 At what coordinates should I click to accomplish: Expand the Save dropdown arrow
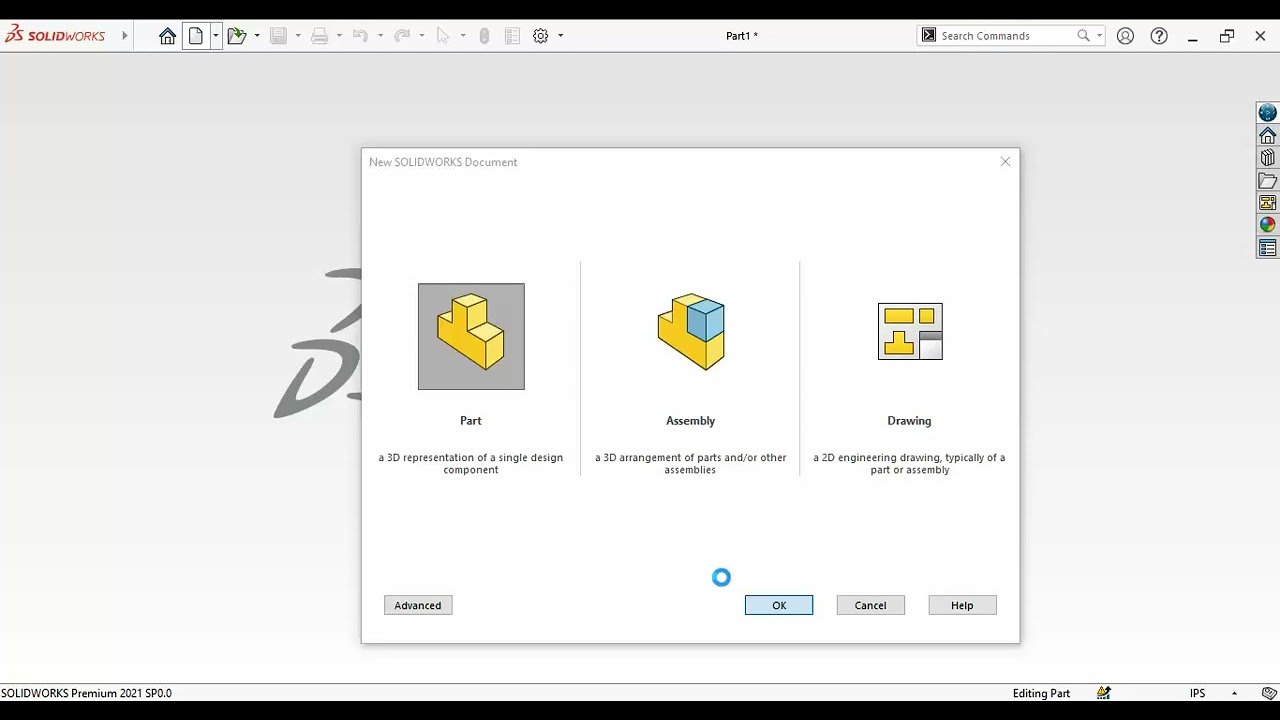(298, 36)
